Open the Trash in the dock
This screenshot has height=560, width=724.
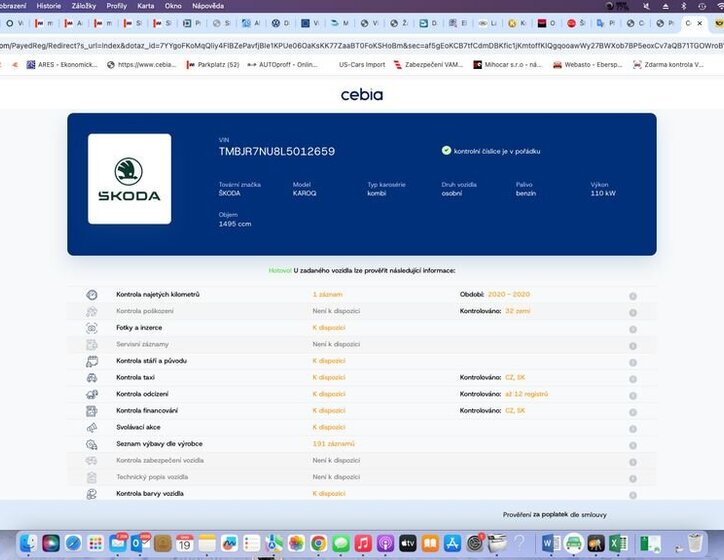click(x=695, y=543)
